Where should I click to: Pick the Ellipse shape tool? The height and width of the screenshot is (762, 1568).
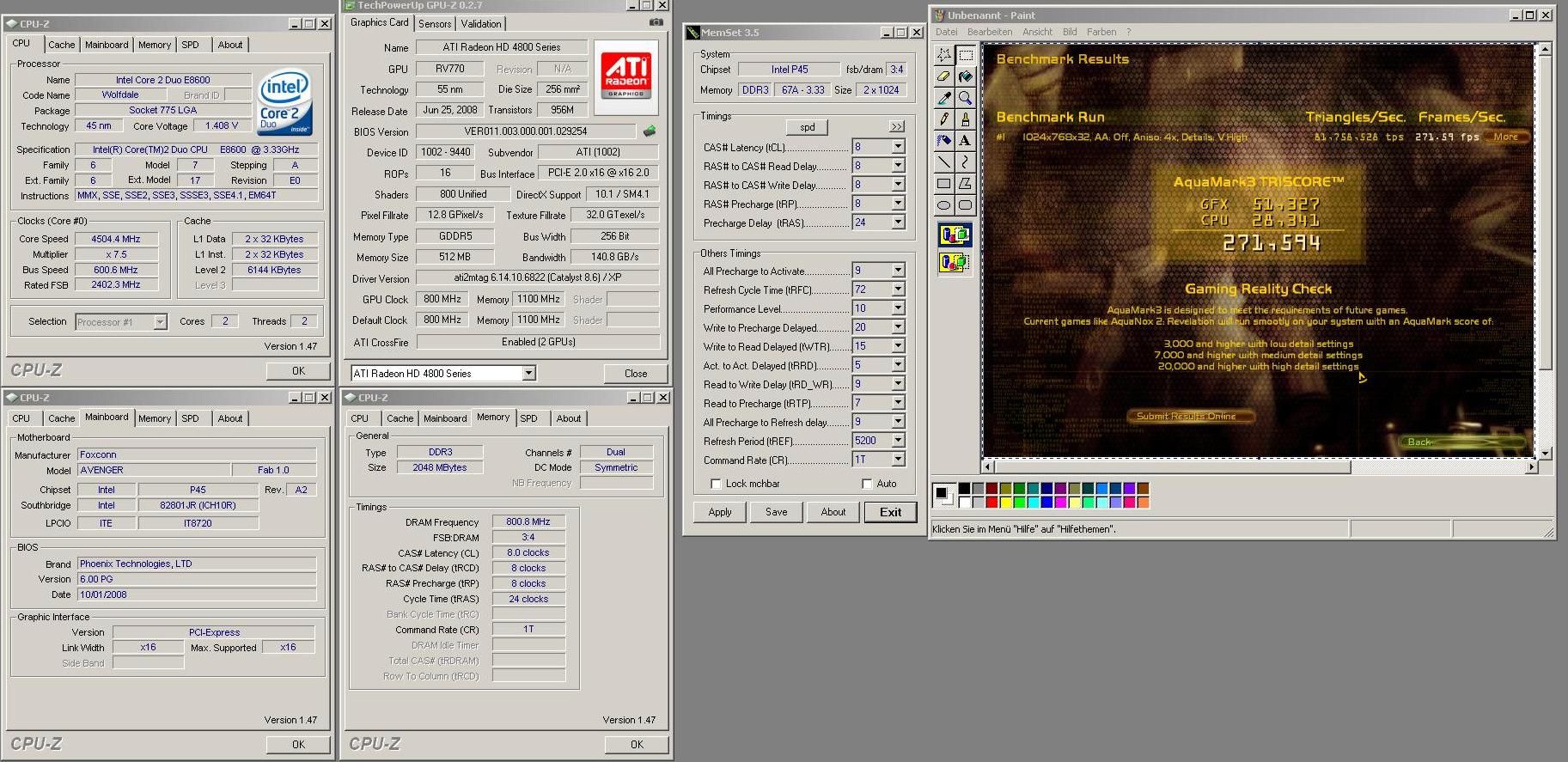click(943, 204)
